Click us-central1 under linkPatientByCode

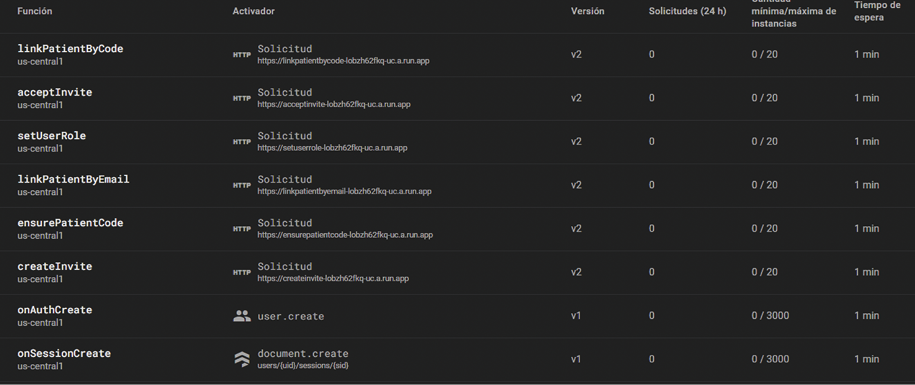[x=40, y=61]
